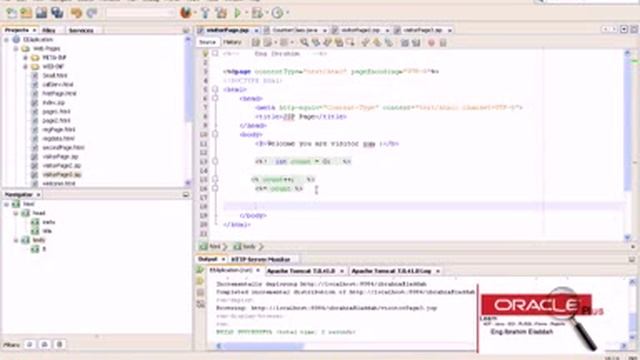Toggle the third Navigator filter button
Screen dimensions: 640x360
pyautogui.click(x=60, y=344)
